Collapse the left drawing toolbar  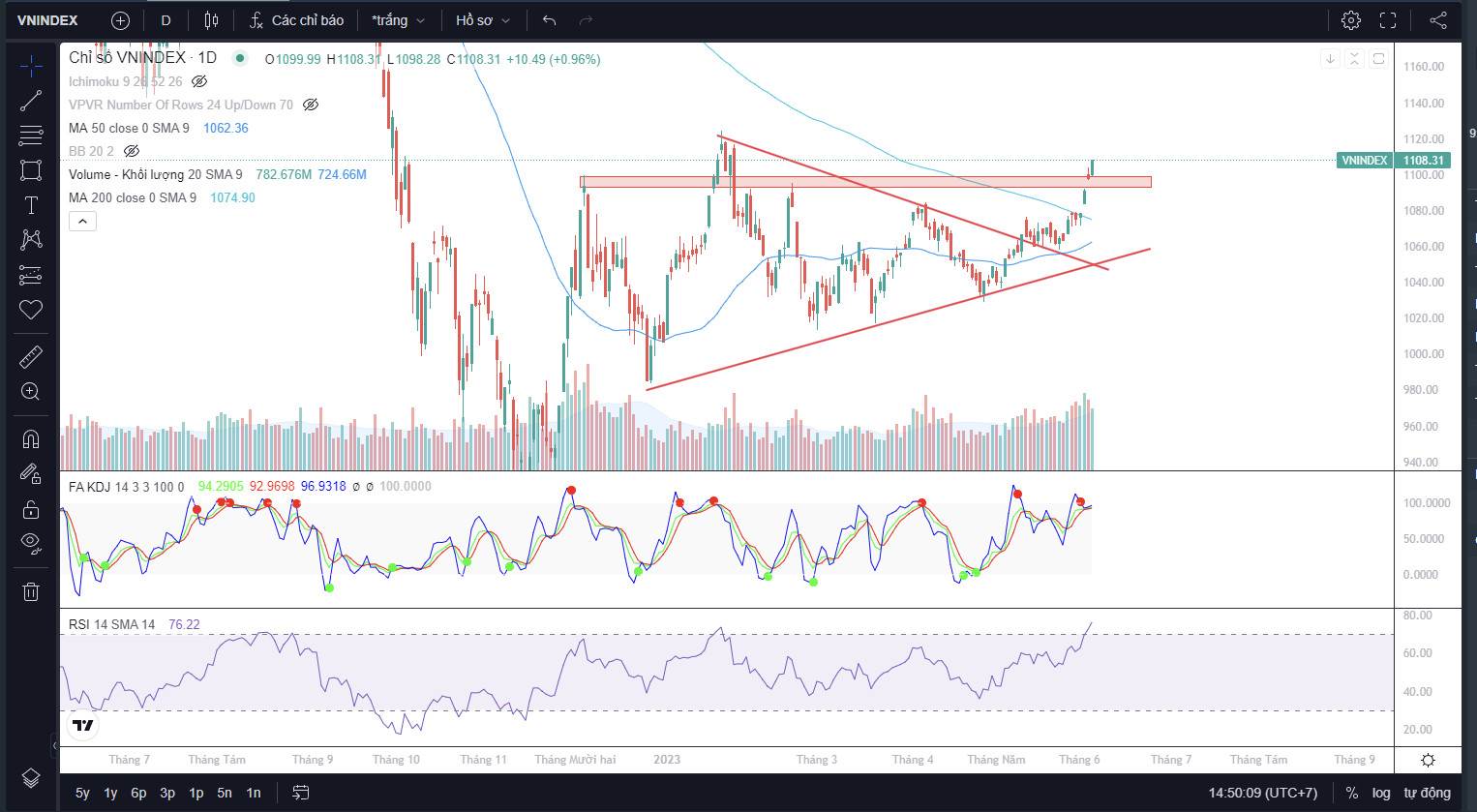tap(54, 745)
